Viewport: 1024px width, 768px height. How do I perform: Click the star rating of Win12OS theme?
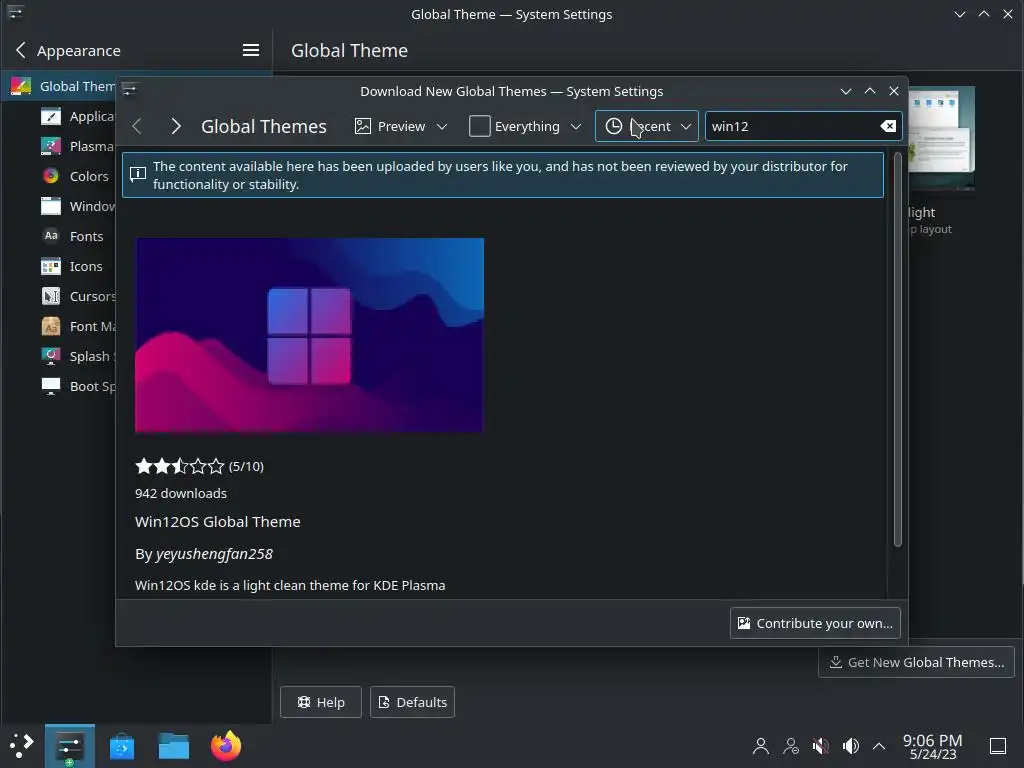[x=180, y=466]
